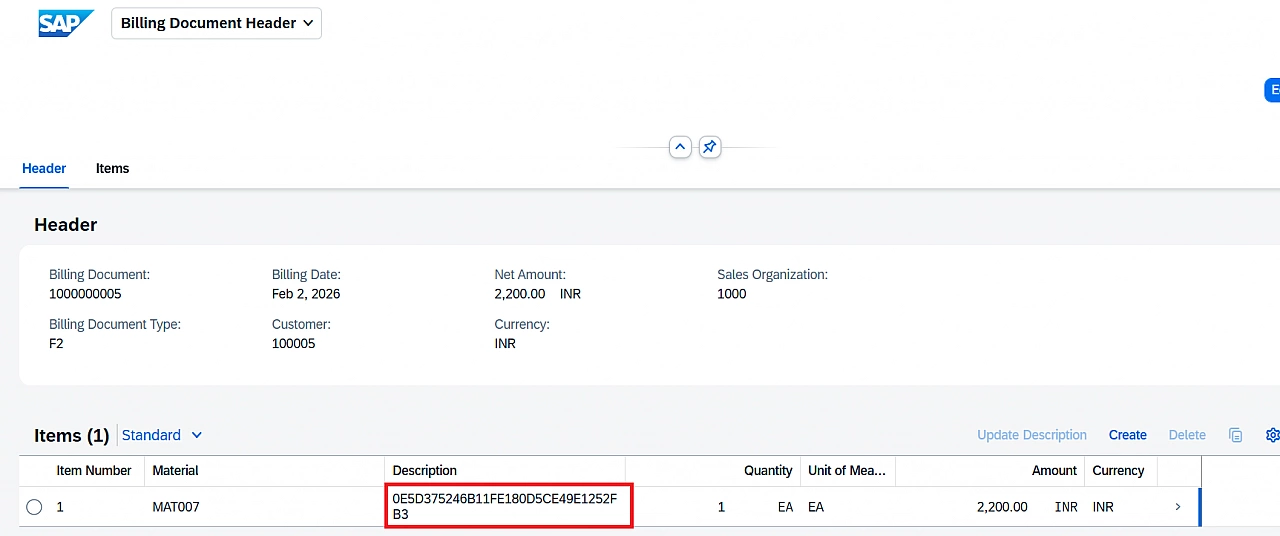Navigate into item row with right arrow

1177,507
